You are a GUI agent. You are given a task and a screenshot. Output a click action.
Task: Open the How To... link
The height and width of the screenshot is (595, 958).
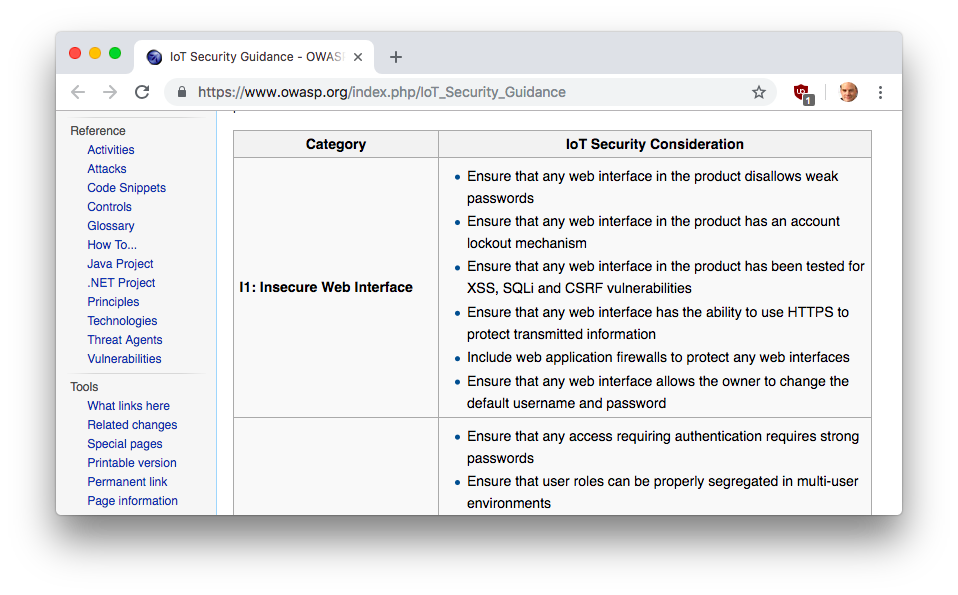click(112, 244)
